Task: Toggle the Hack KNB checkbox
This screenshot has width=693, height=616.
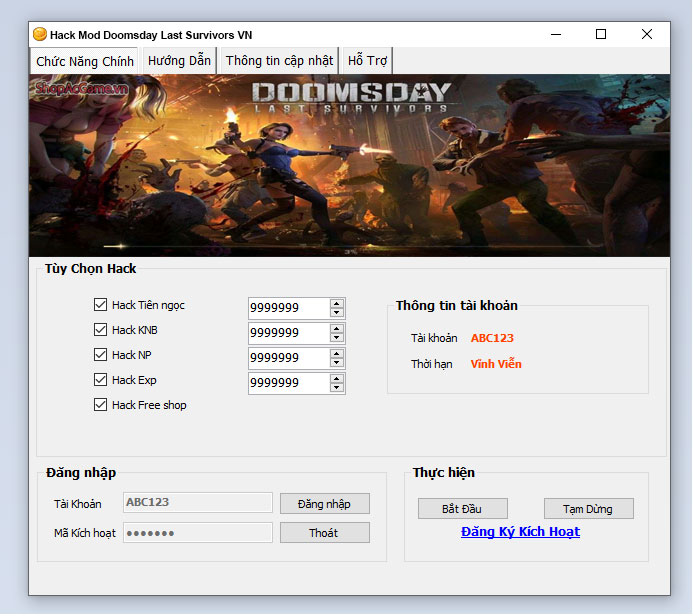Action: pyautogui.click(x=100, y=330)
